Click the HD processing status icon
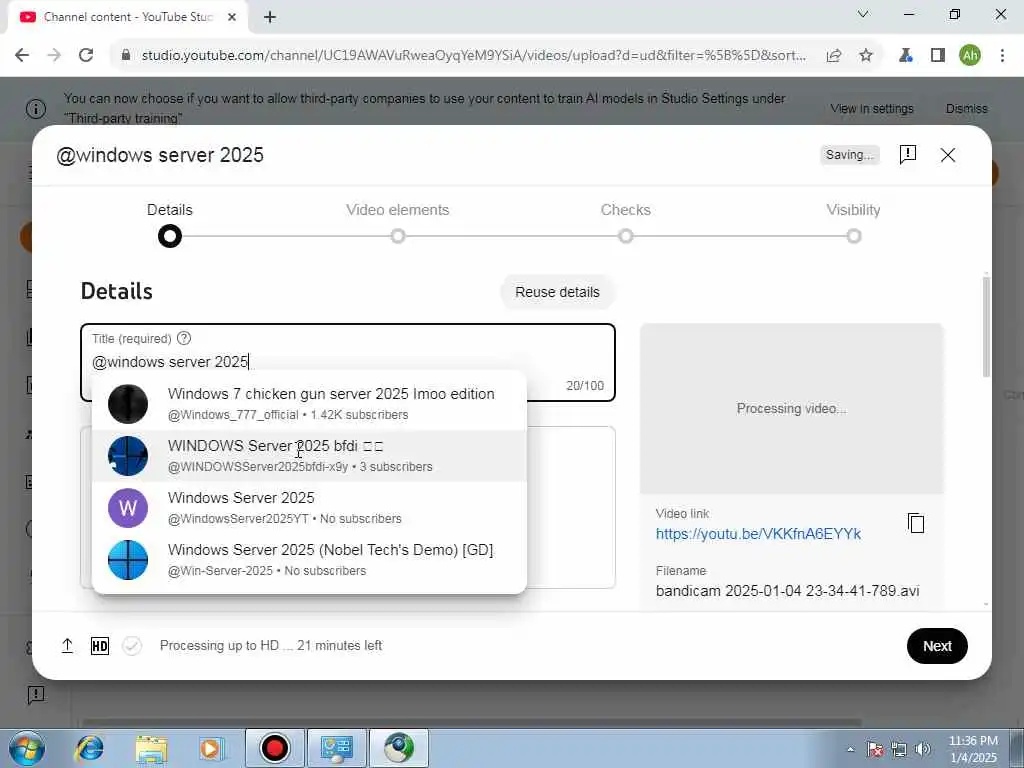This screenshot has height=768, width=1024. click(100, 646)
